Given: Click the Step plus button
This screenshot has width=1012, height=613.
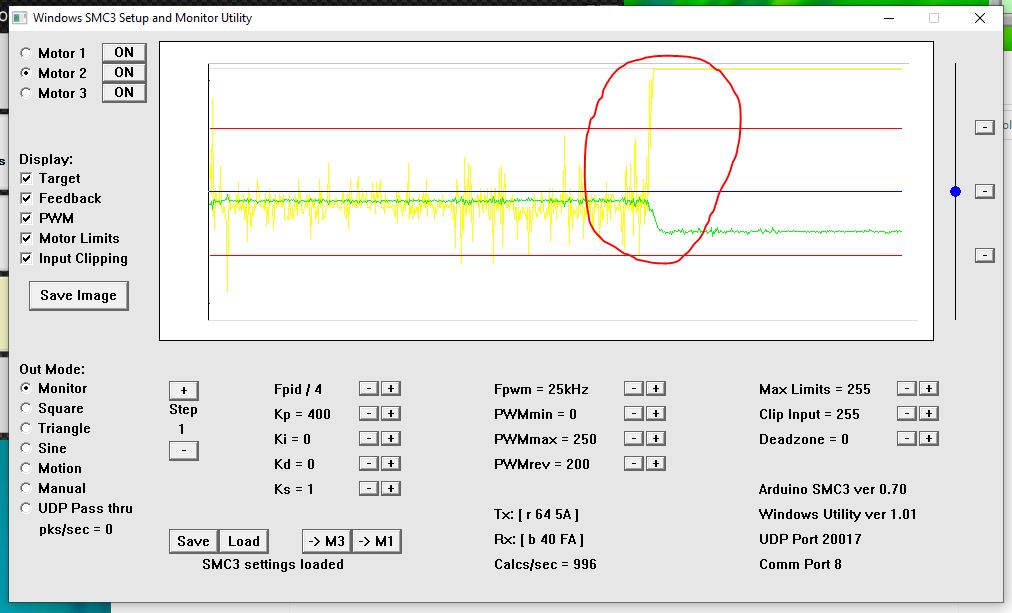Looking at the screenshot, I should (x=183, y=390).
